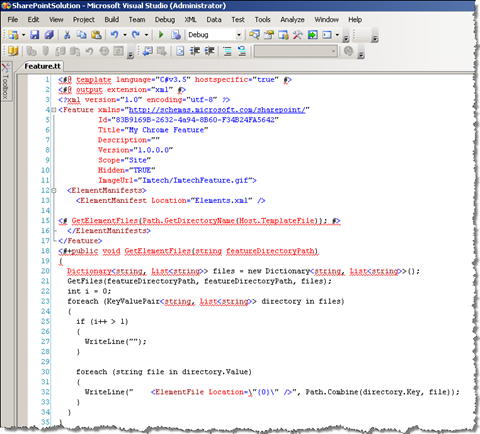
Task: Click the ElementManifest Location Elements.xml line
Action: [x=171, y=200]
